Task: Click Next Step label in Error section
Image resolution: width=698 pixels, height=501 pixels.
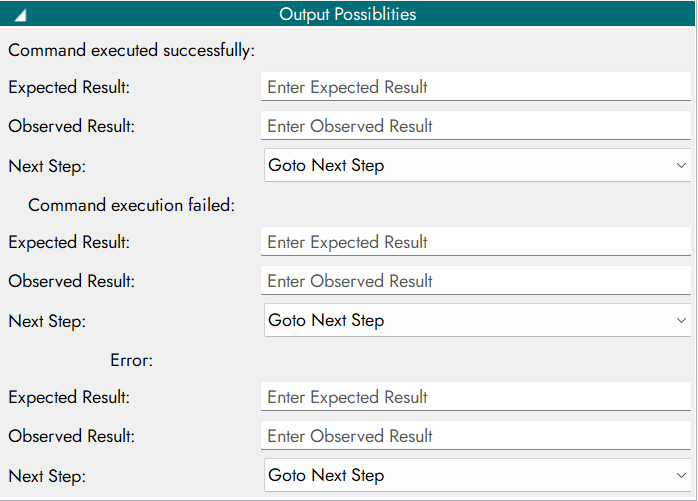Action: pyautogui.click(x=47, y=476)
